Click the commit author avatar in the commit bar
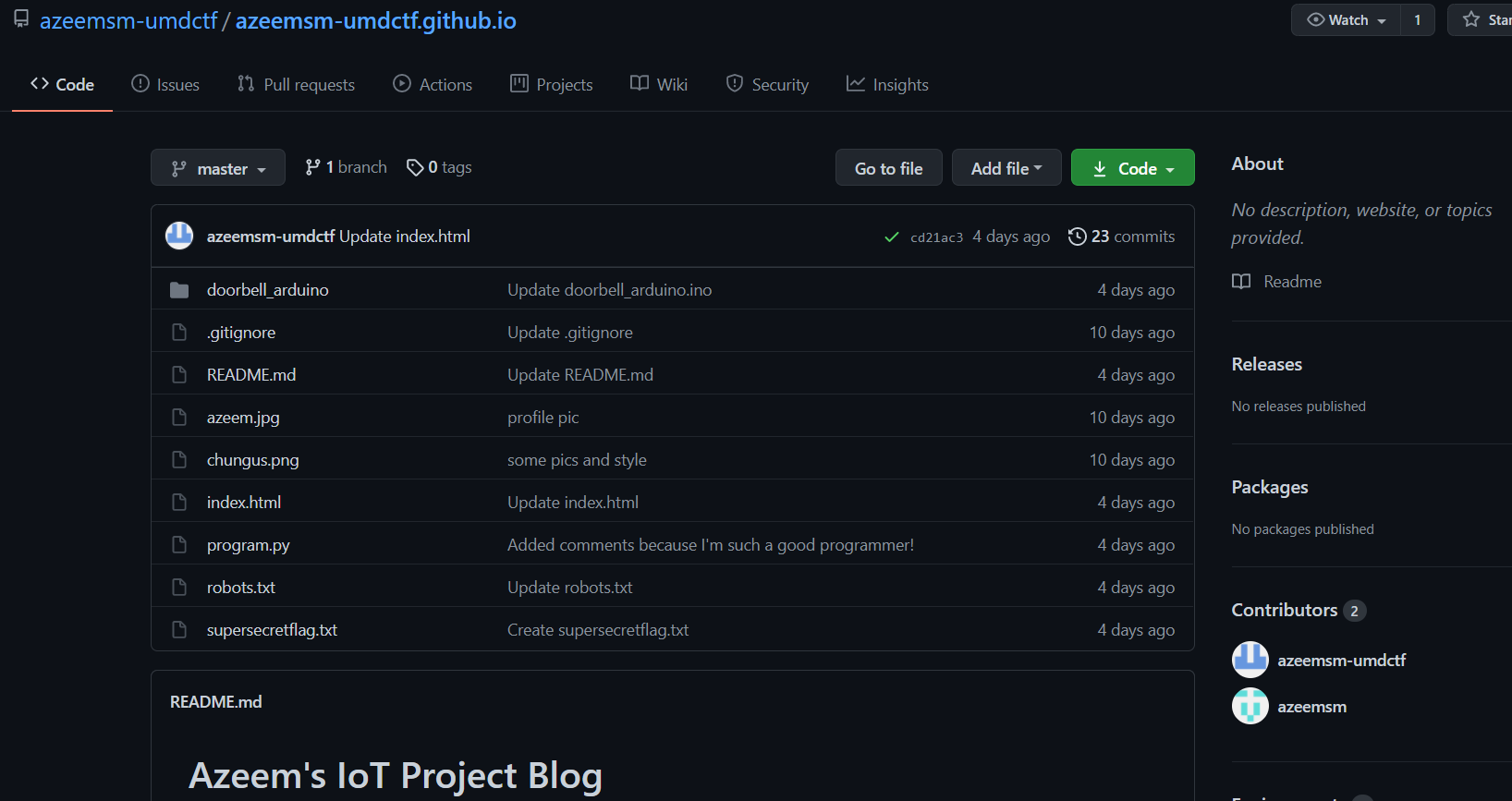The width and height of the screenshot is (1512, 801). pyautogui.click(x=179, y=236)
